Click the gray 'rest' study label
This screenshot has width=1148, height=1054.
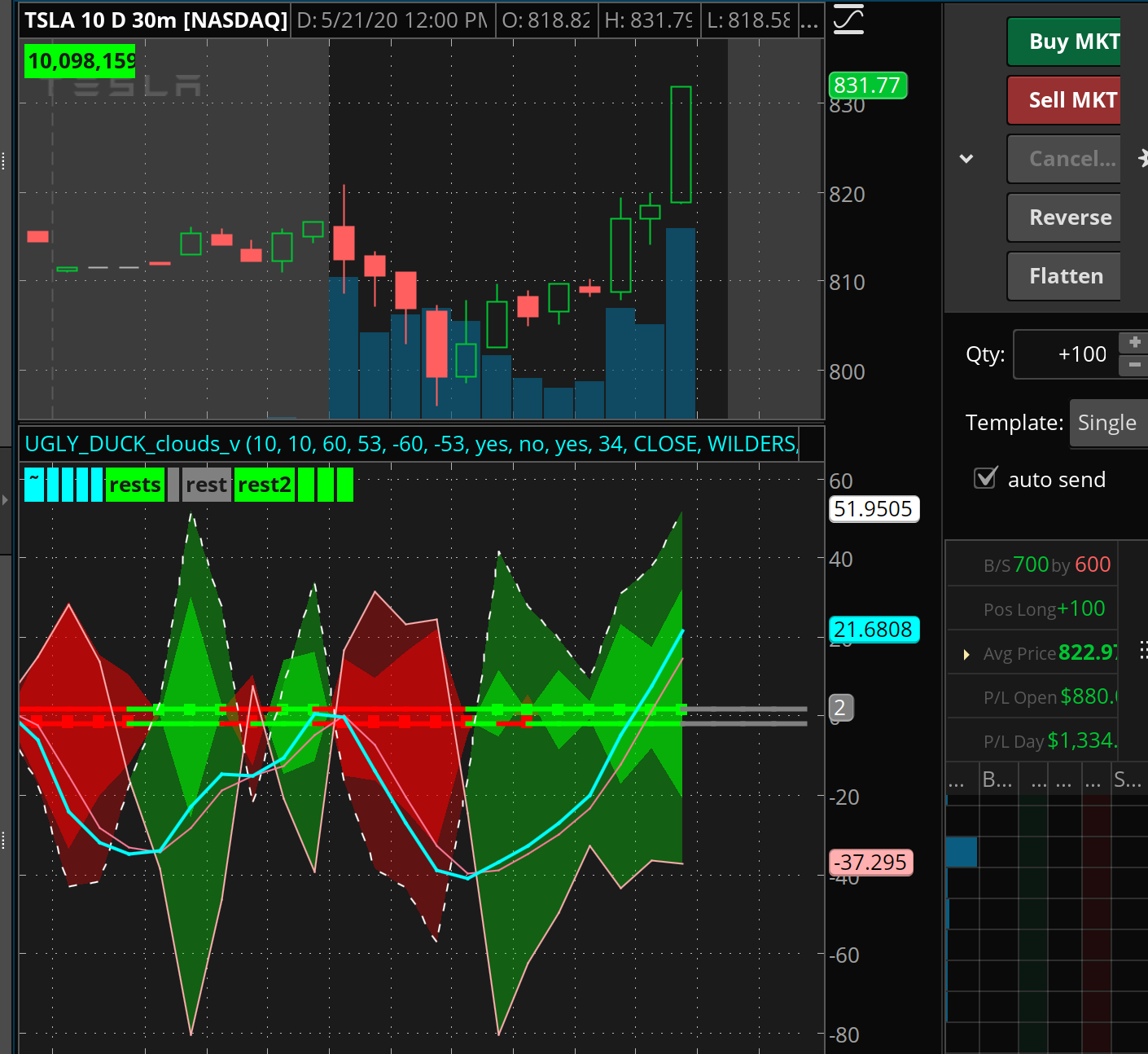[207, 485]
